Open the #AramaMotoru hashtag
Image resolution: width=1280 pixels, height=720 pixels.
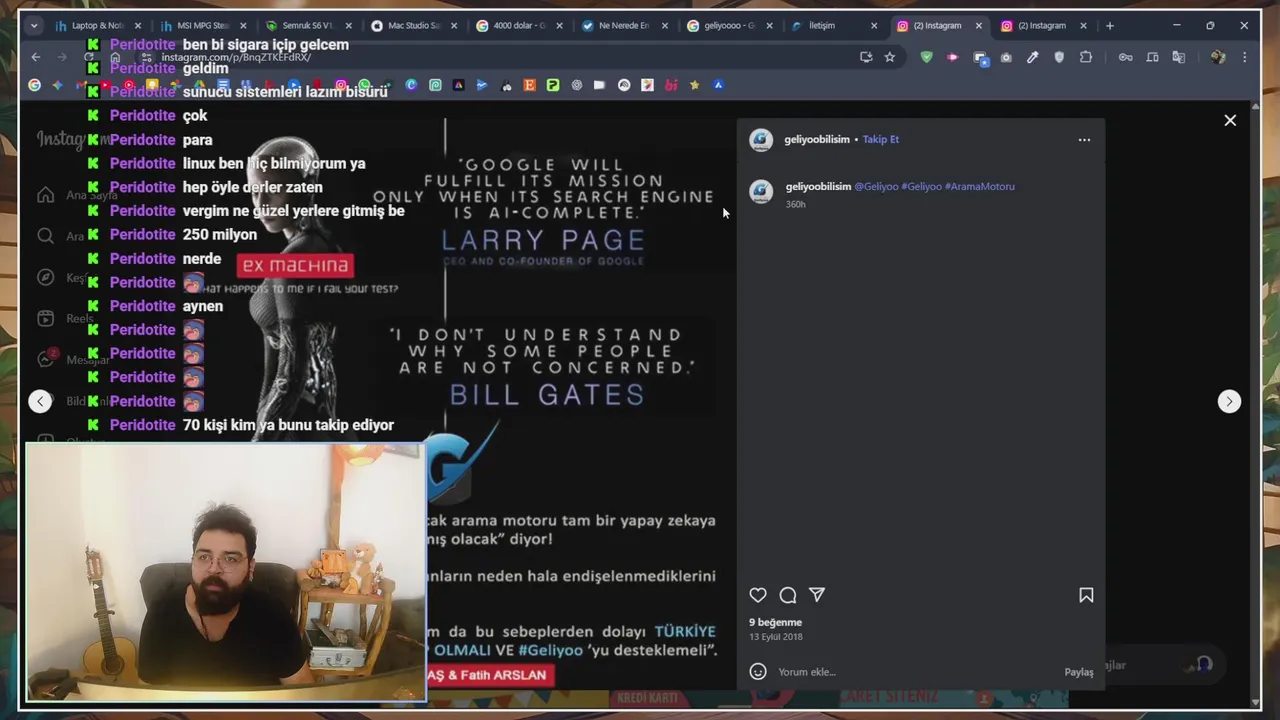[980, 186]
